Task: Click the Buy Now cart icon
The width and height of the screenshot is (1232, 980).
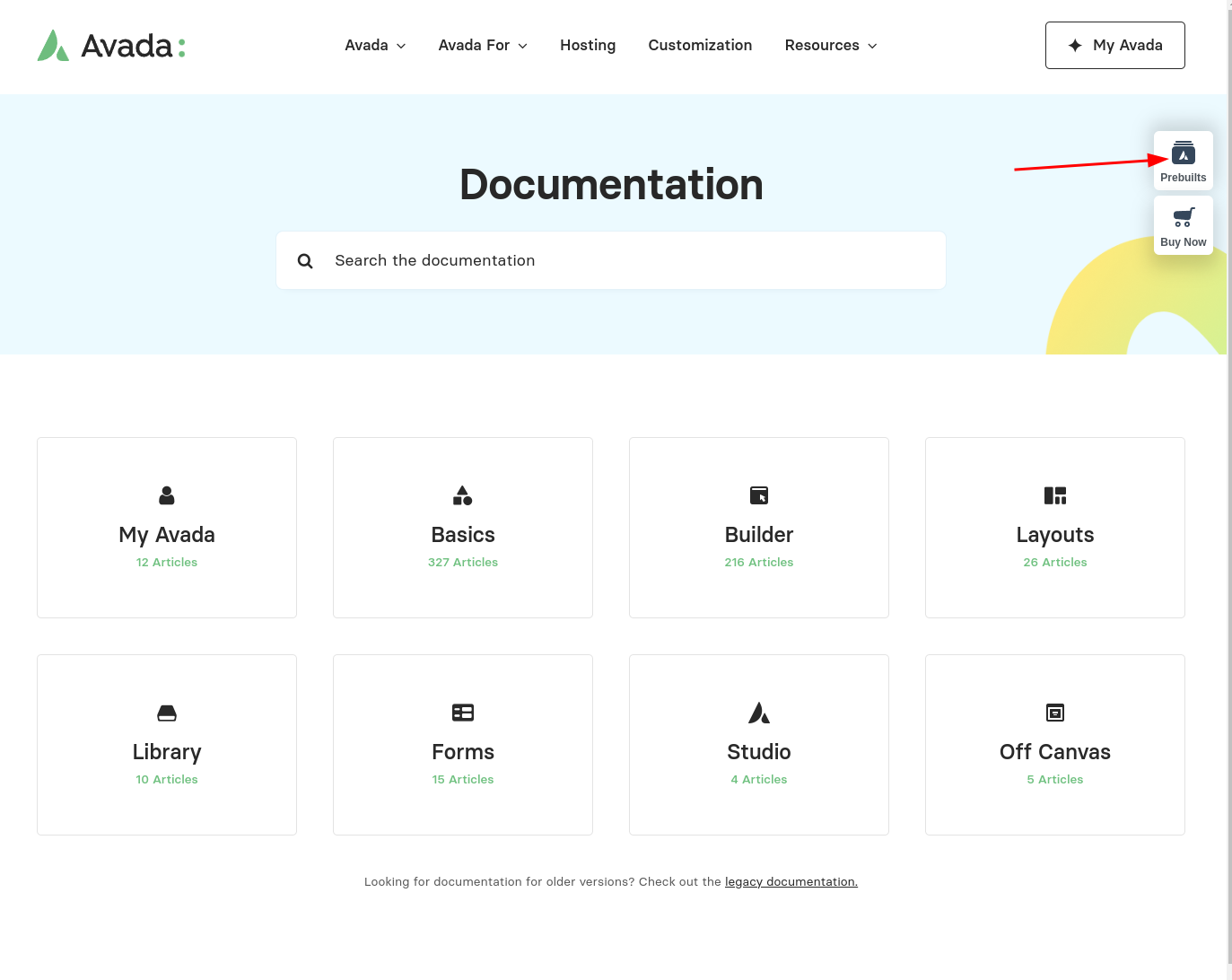Action: pos(1183,218)
